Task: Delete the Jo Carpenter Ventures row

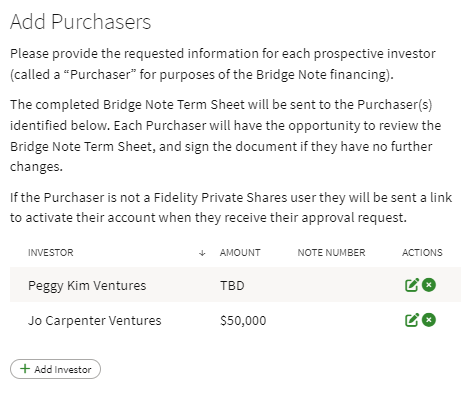Action: click(429, 320)
